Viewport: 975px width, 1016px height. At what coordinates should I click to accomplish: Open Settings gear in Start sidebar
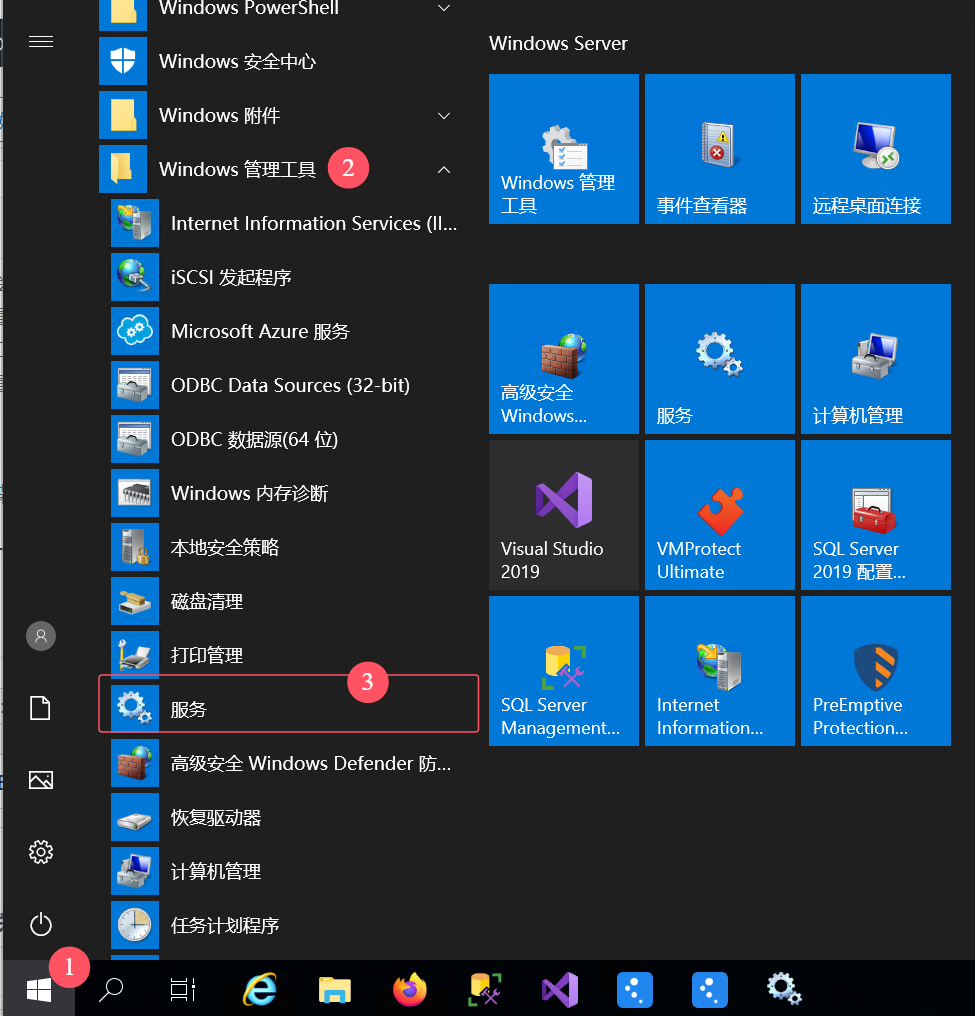pos(41,852)
